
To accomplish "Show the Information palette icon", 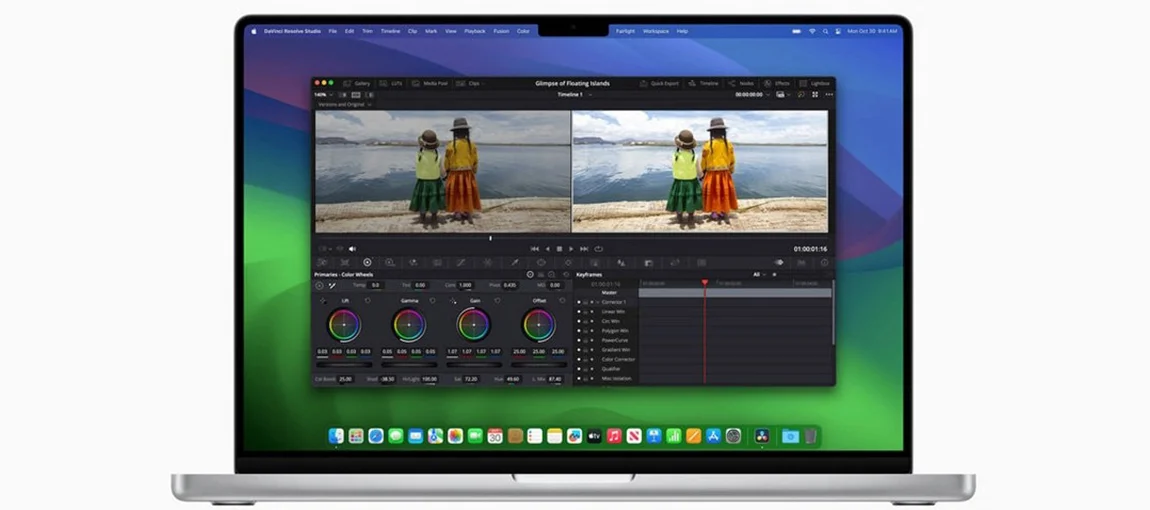I will [x=824, y=262].
